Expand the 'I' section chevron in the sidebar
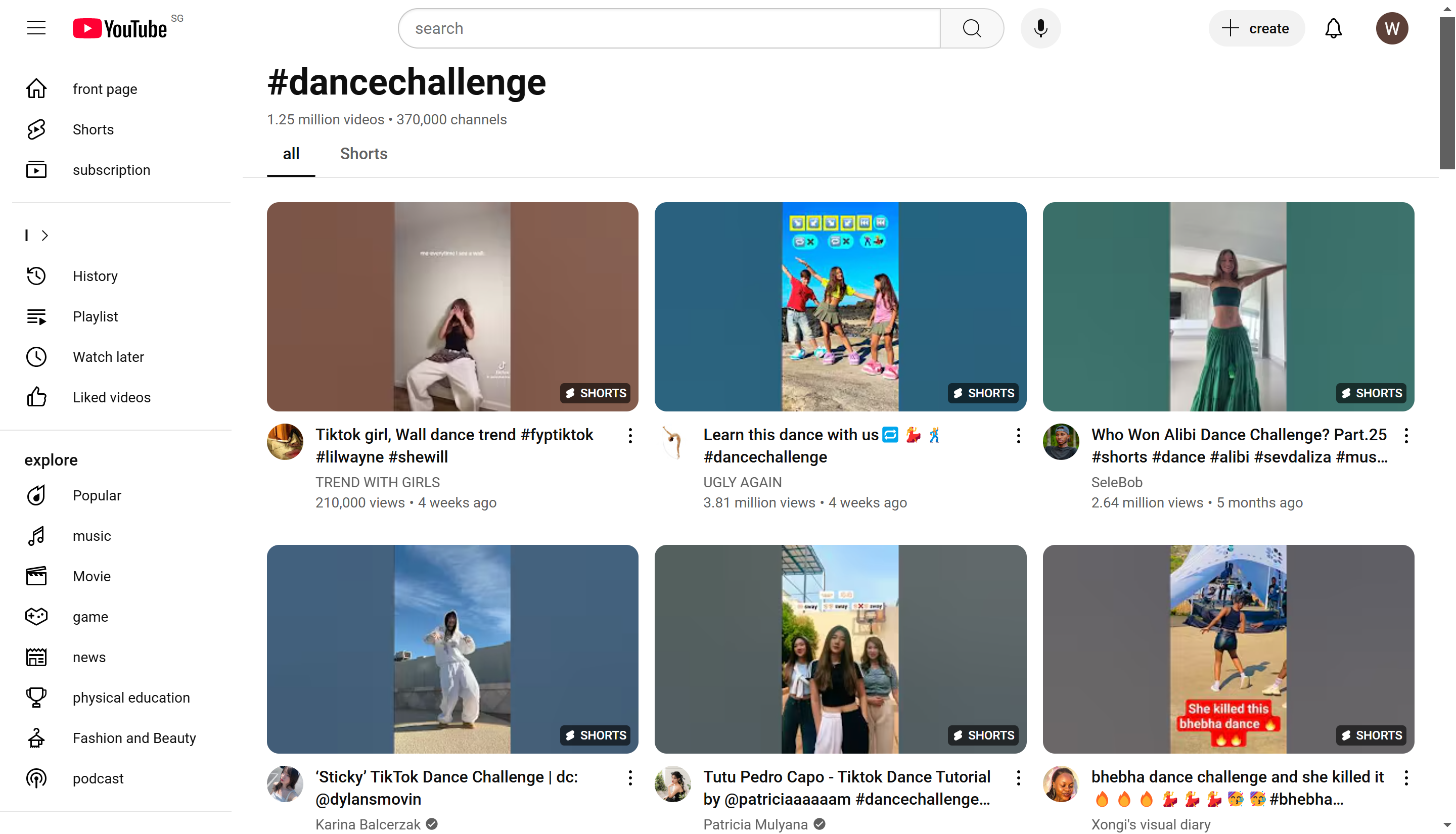1456x834 pixels. point(44,236)
